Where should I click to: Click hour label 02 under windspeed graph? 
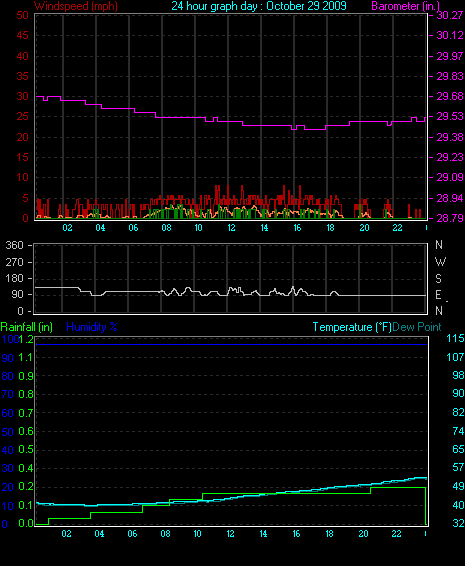point(67,228)
